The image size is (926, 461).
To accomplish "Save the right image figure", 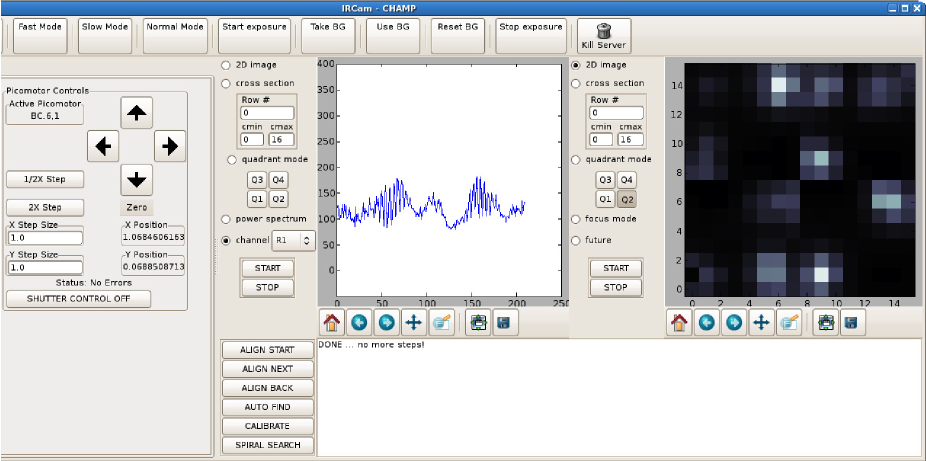I will [853, 323].
